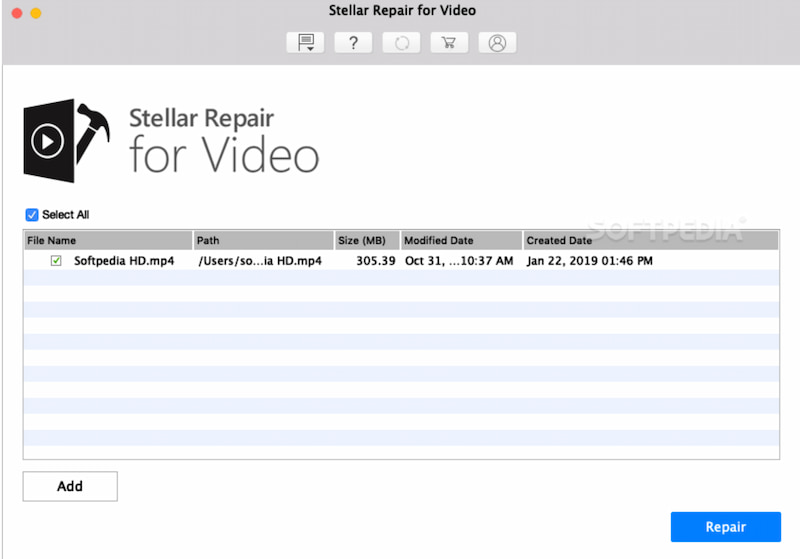The image size is (800, 559).
Task: Select the Softpedia HD.mp4 file name
Action: tap(124, 261)
